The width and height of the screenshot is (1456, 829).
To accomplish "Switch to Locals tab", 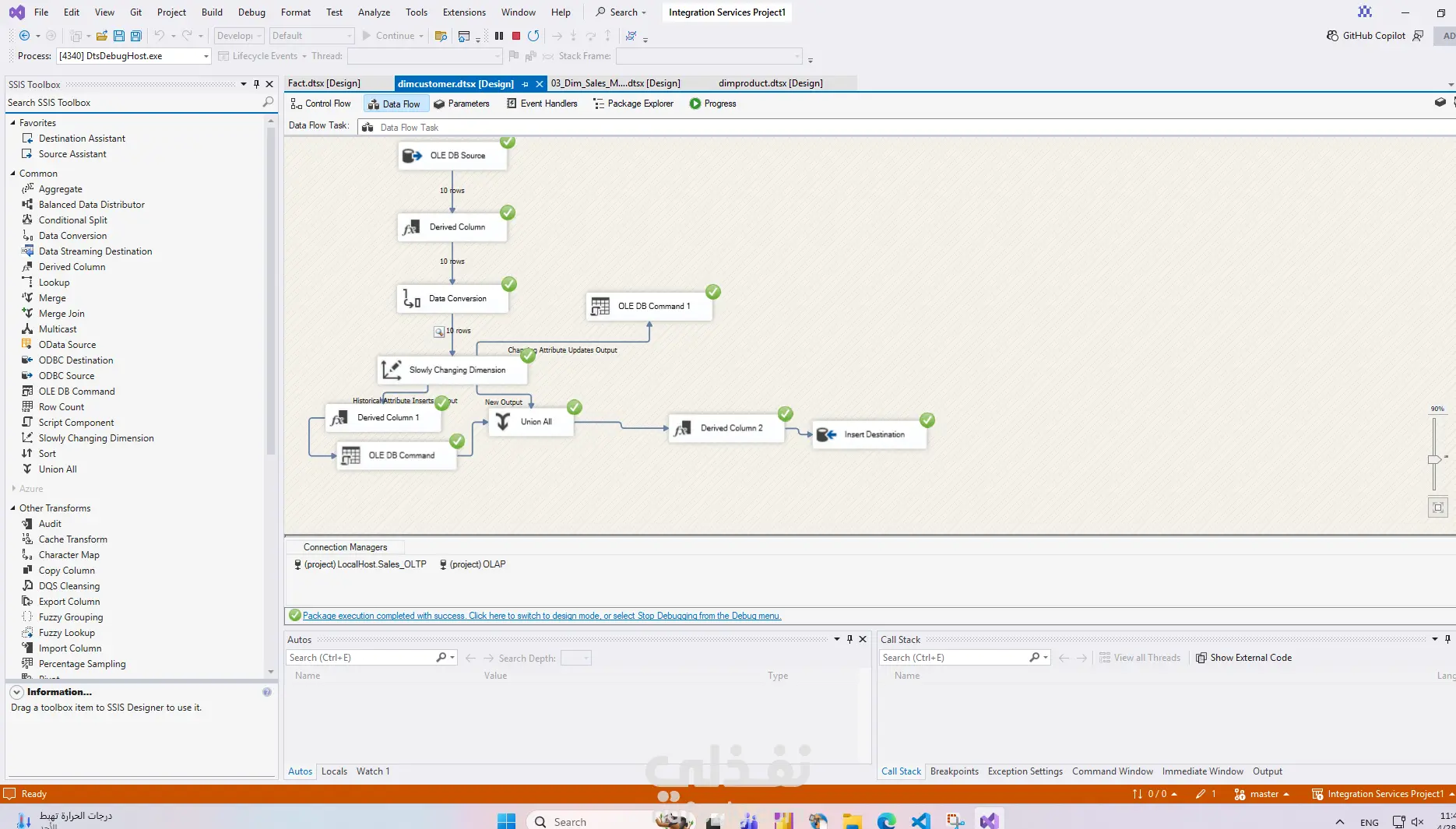I will click(334, 771).
